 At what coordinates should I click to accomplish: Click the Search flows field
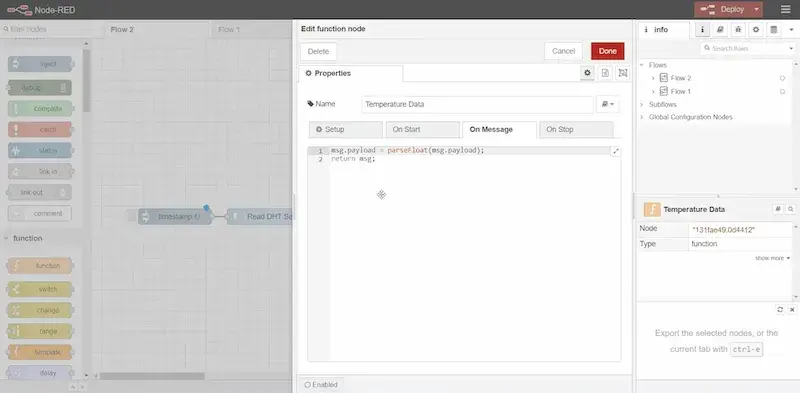tap(744, 48)
